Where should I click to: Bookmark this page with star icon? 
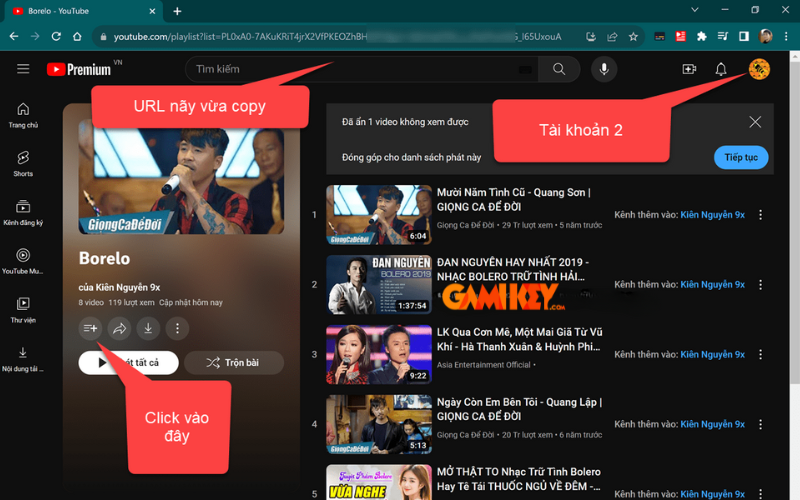pos(633,37)
